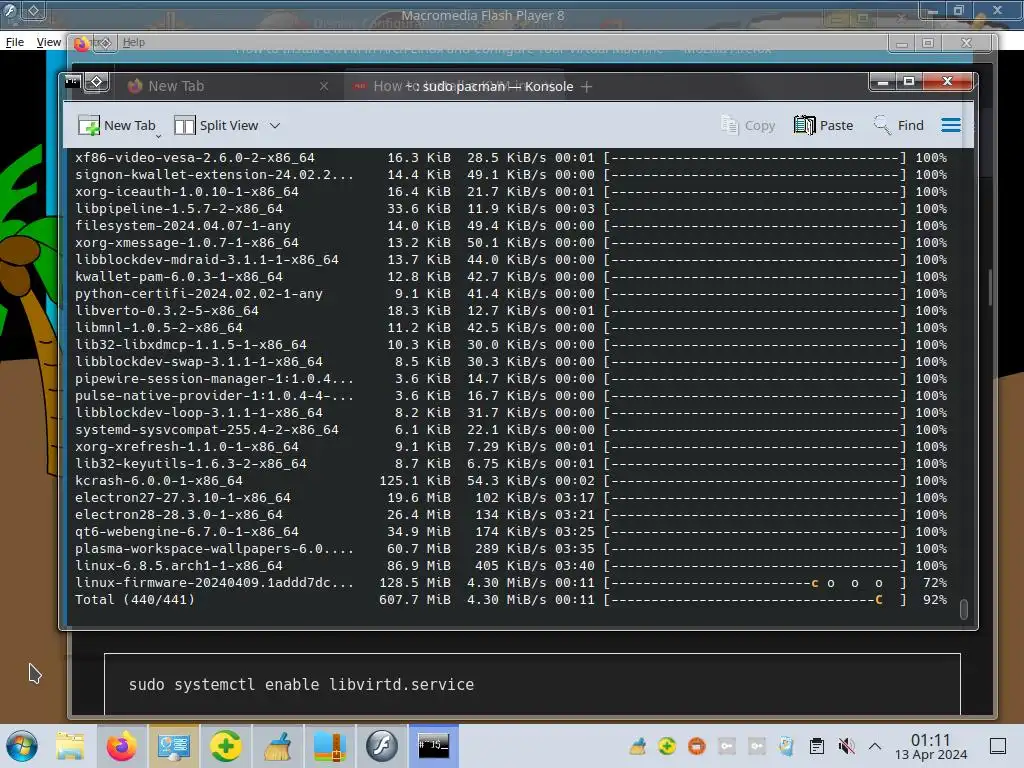This screenshot has width=1024, height=768.
Task: Click the line 'libverto-0.3.2-5-x86_64'
Action: pyautogui.click(x=167, y=311)
